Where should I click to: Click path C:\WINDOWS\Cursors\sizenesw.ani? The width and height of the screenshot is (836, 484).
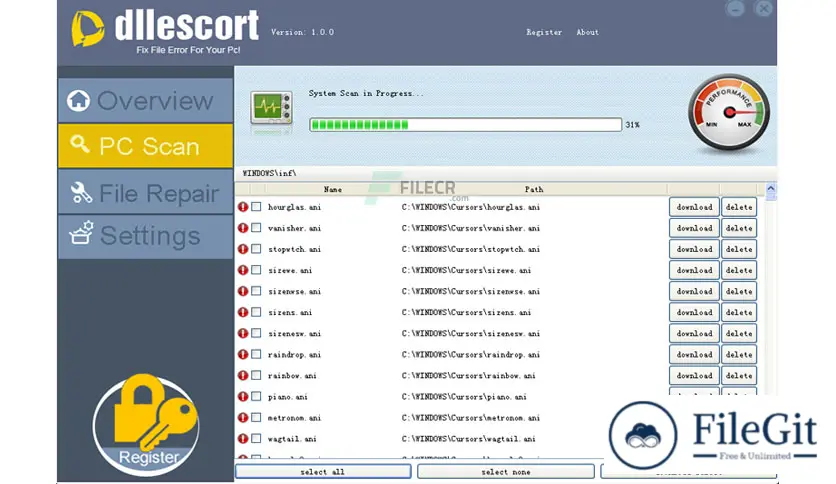470,333
